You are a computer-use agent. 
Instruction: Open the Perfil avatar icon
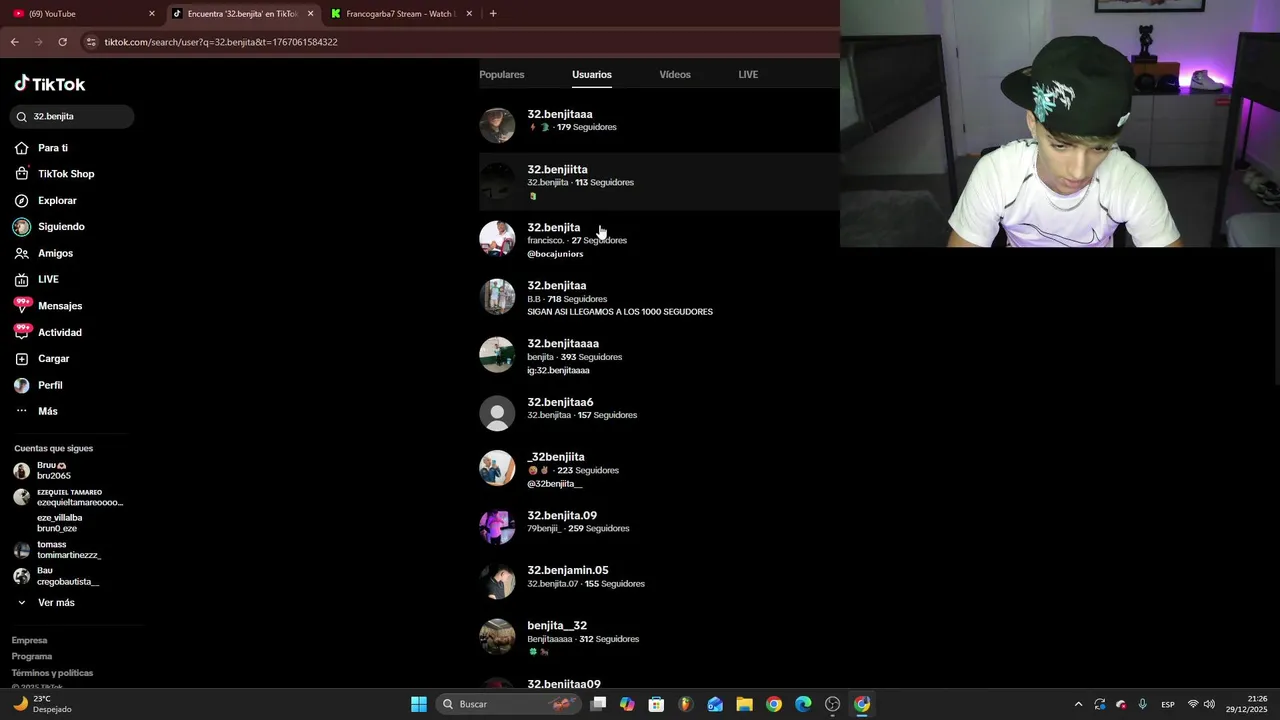21,385
